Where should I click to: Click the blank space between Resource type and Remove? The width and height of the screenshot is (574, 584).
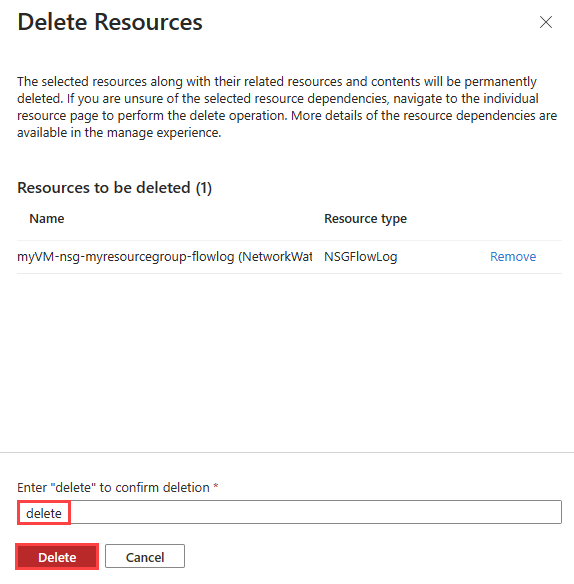(x=443, y=257)
